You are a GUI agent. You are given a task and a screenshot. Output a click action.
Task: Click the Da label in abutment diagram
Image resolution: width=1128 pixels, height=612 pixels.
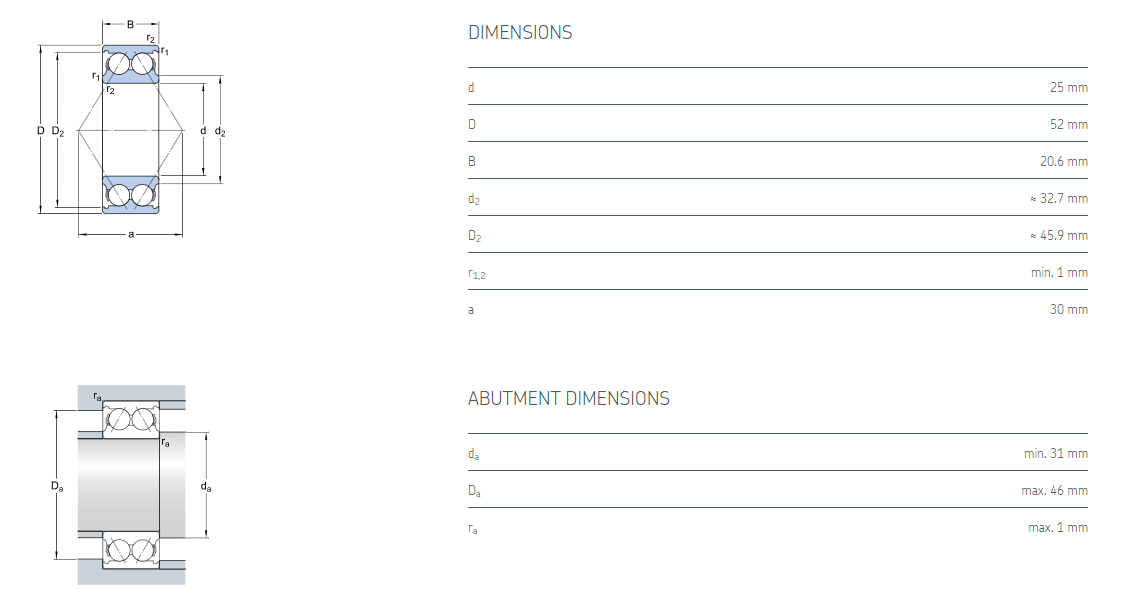[x=57, y=487]
